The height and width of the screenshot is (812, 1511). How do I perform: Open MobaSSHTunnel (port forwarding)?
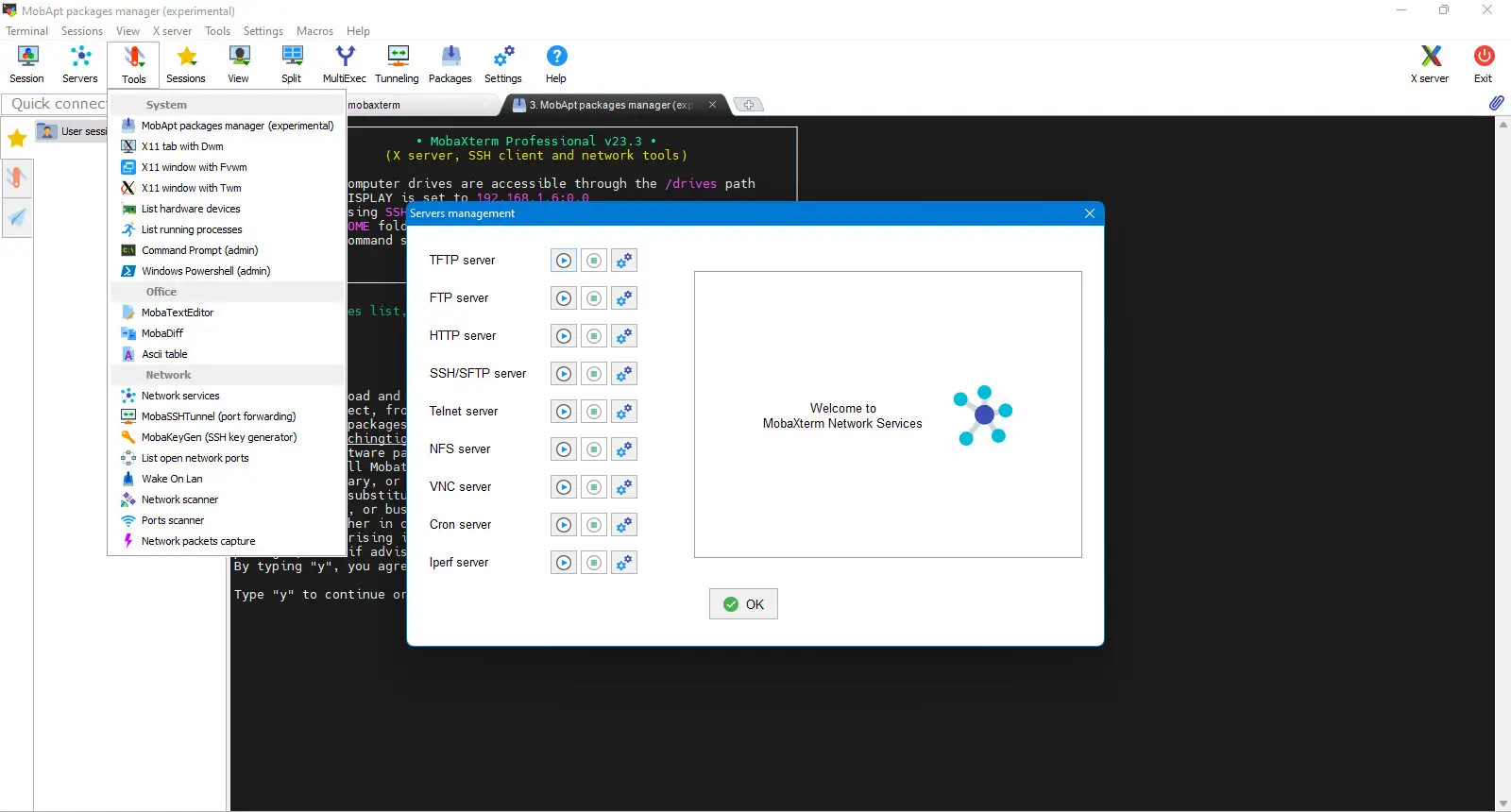pos(228,416)
